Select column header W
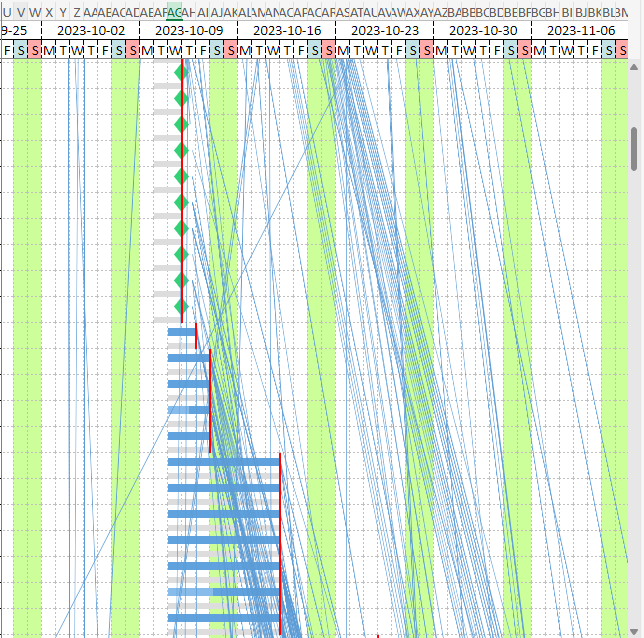This screenshot has height=638, width=644. (x=34, y=13)
